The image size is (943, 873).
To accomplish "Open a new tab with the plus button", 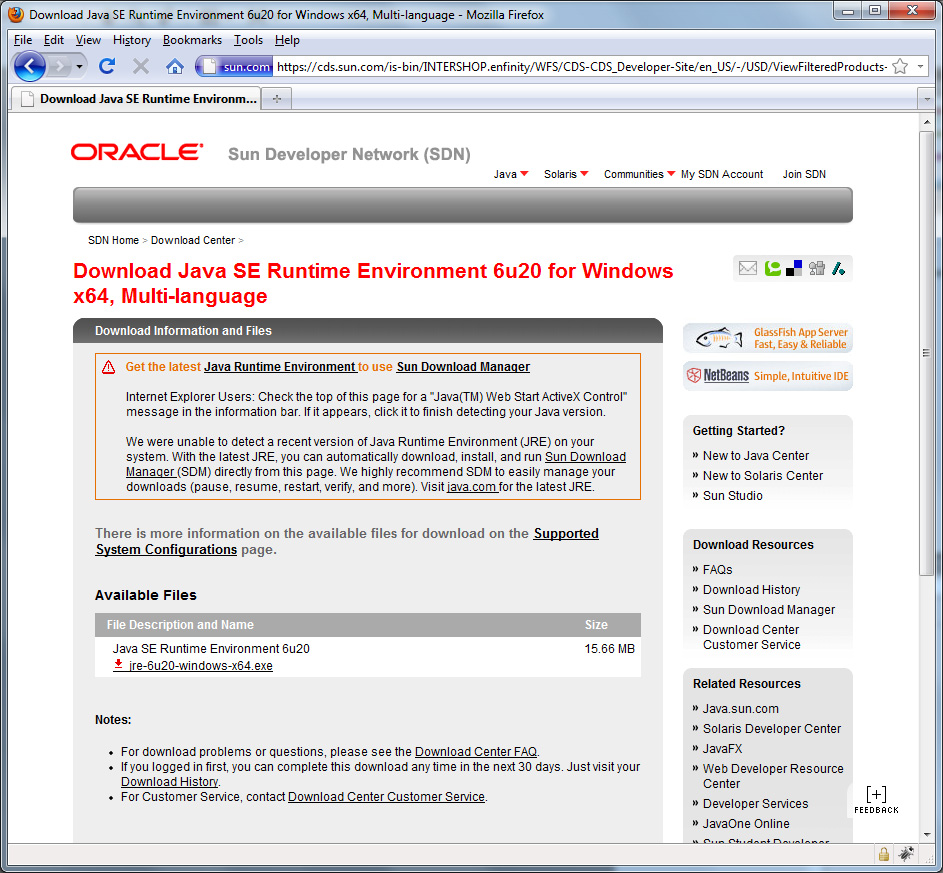I will tap(276, 99).
